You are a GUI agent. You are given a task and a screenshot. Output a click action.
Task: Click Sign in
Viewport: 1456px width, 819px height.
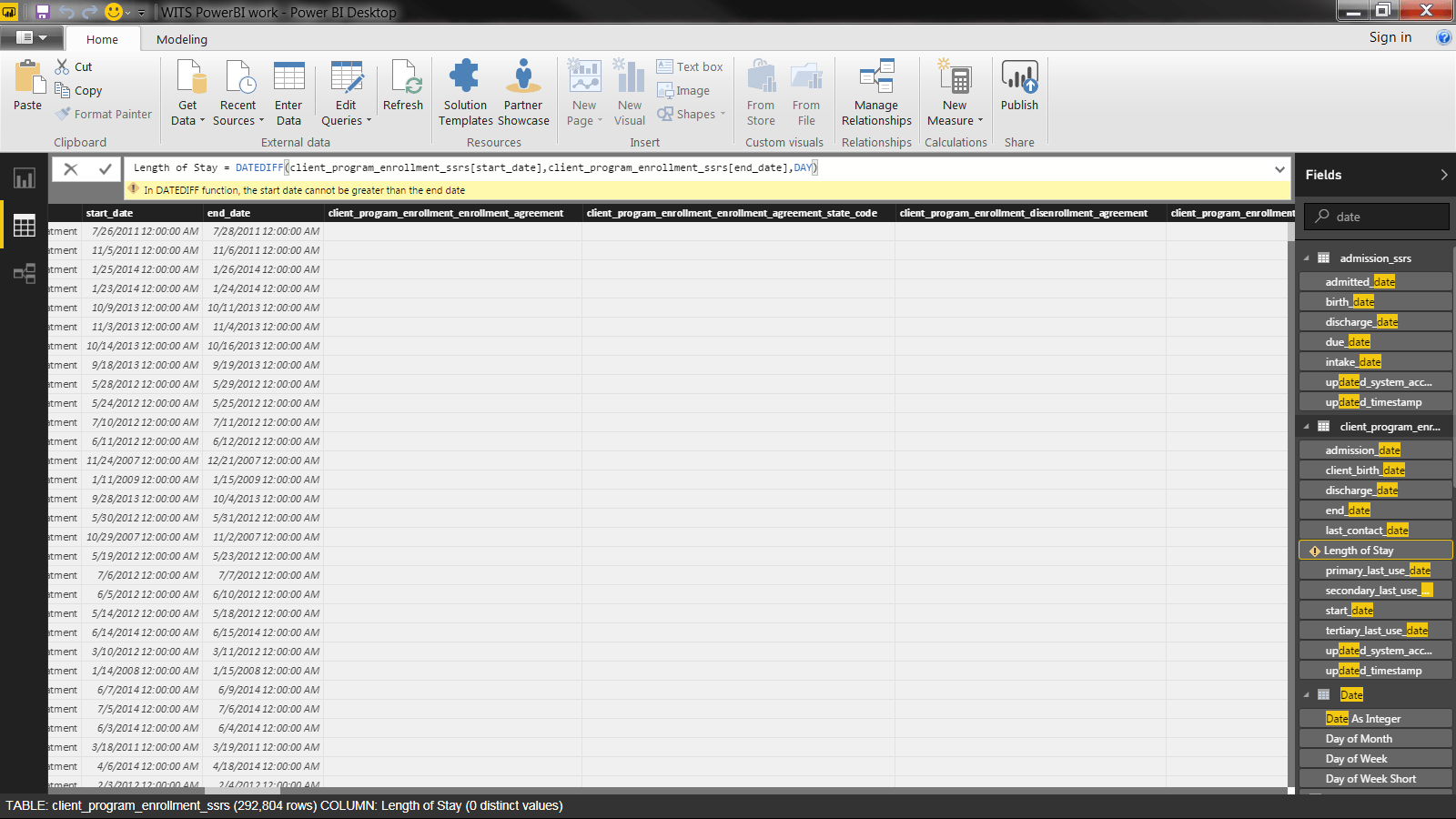pos(1390,37)
